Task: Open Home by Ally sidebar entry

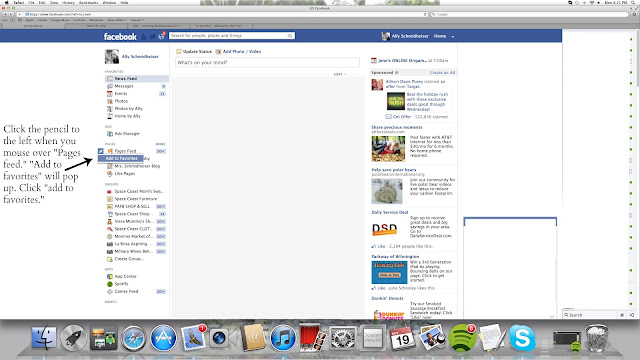Action: point(127,116)
